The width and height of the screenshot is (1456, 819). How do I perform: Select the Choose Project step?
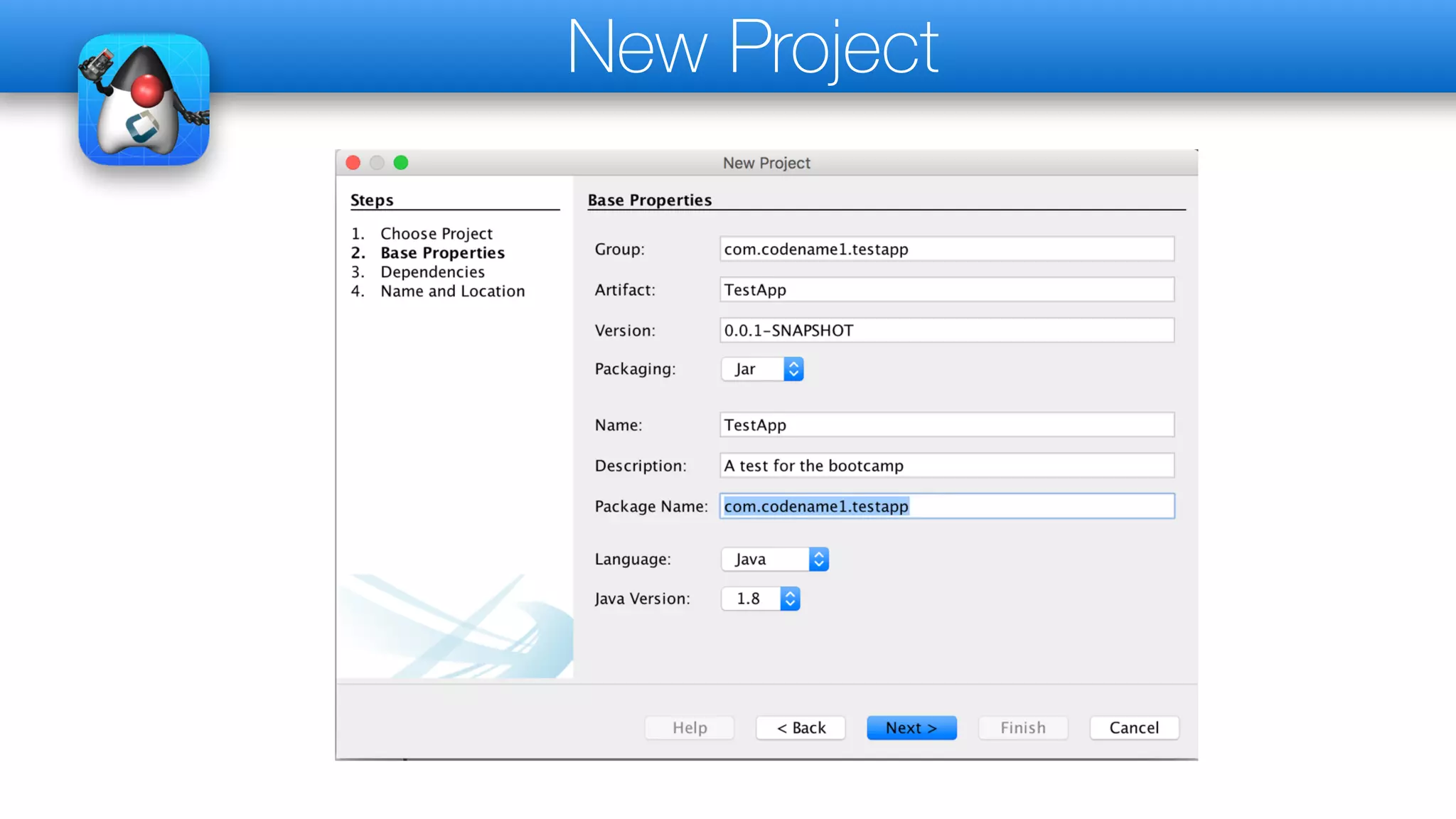[436, 234]
